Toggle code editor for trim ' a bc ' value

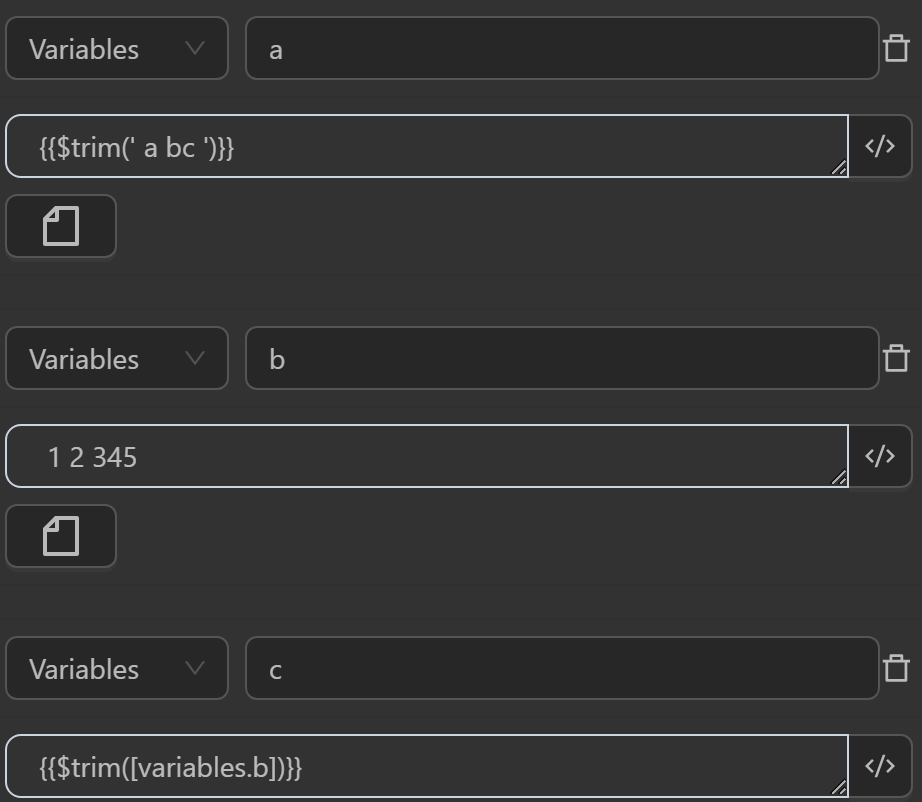tap(880, 147)
